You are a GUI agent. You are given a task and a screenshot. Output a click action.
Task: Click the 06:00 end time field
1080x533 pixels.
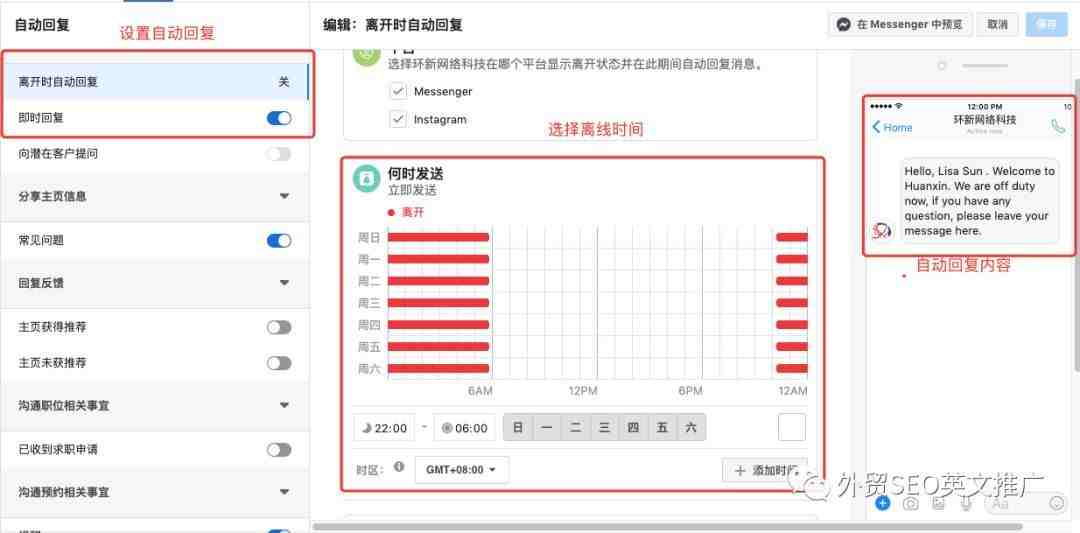tap(465, 428)
